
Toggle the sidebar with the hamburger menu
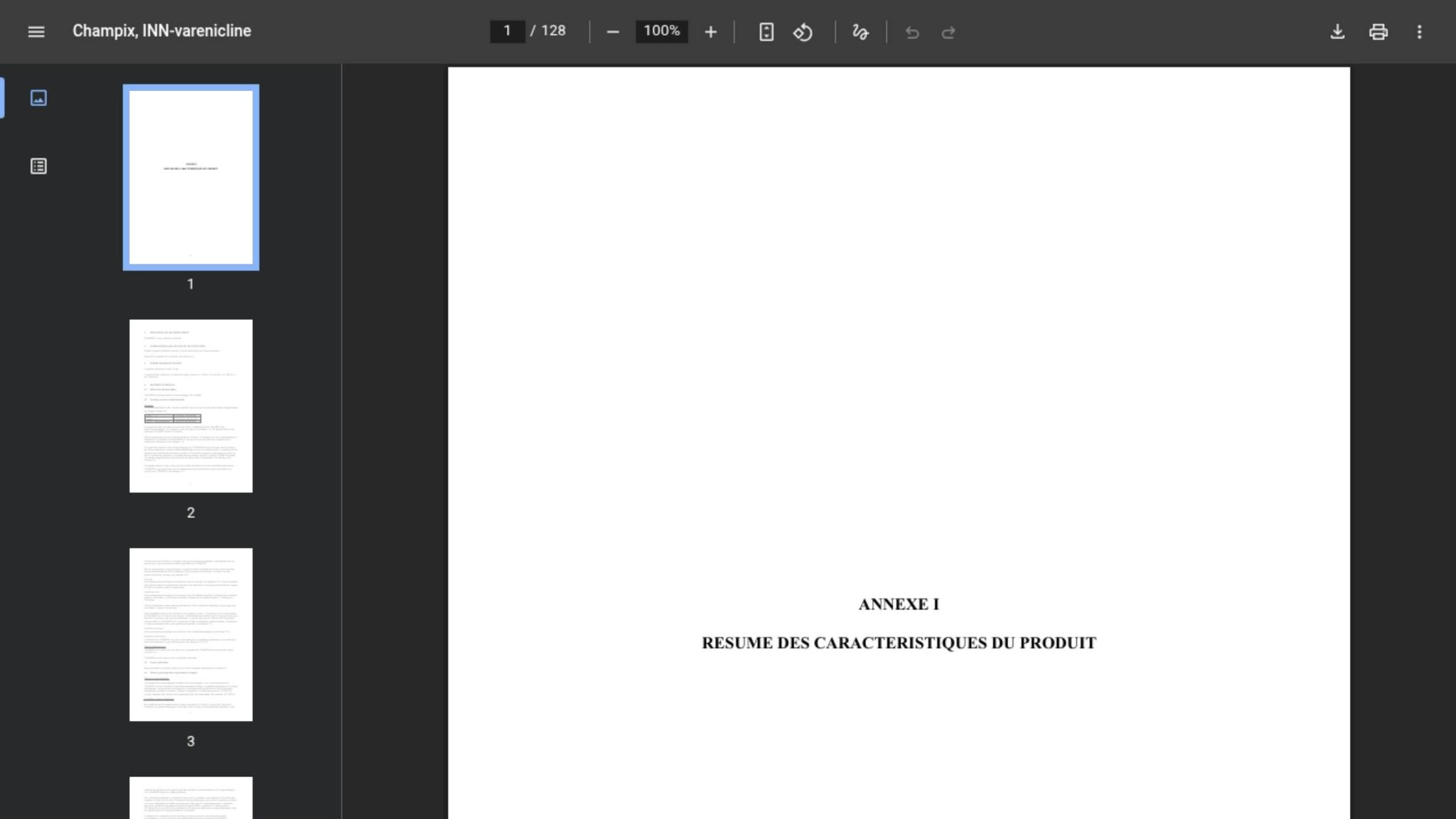(36, 32)
